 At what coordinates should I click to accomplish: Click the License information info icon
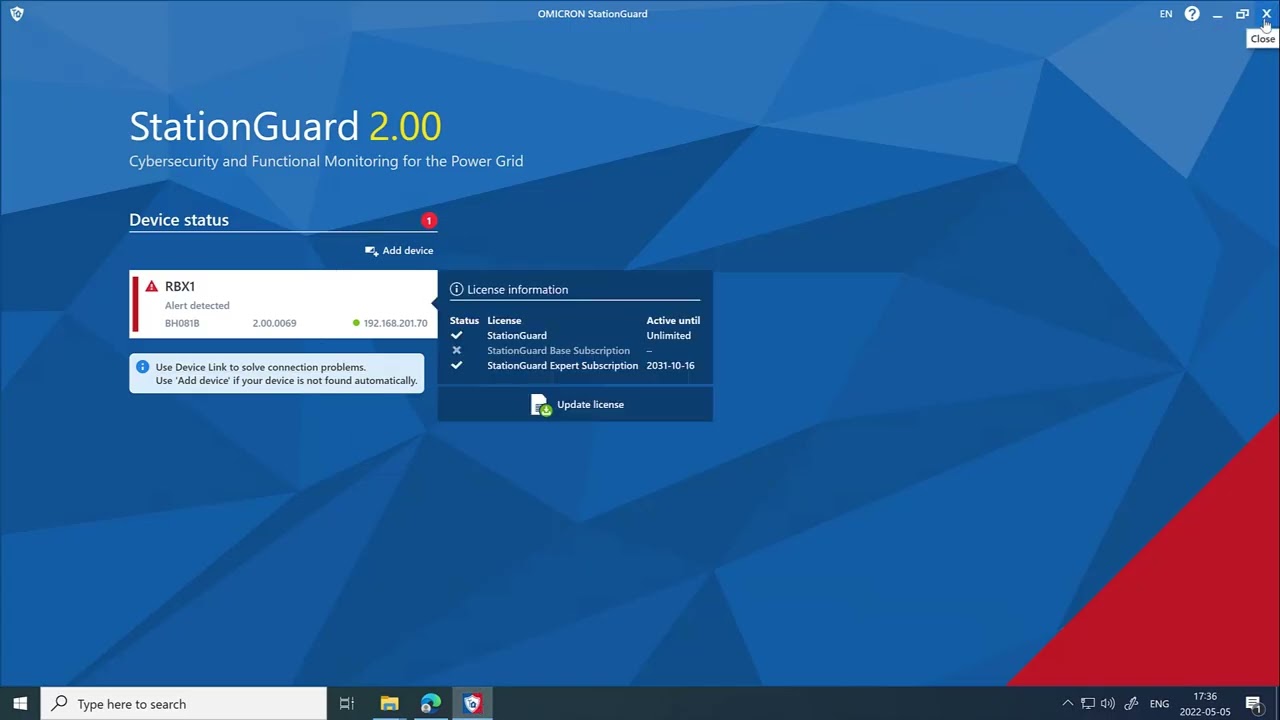point(456,289)
